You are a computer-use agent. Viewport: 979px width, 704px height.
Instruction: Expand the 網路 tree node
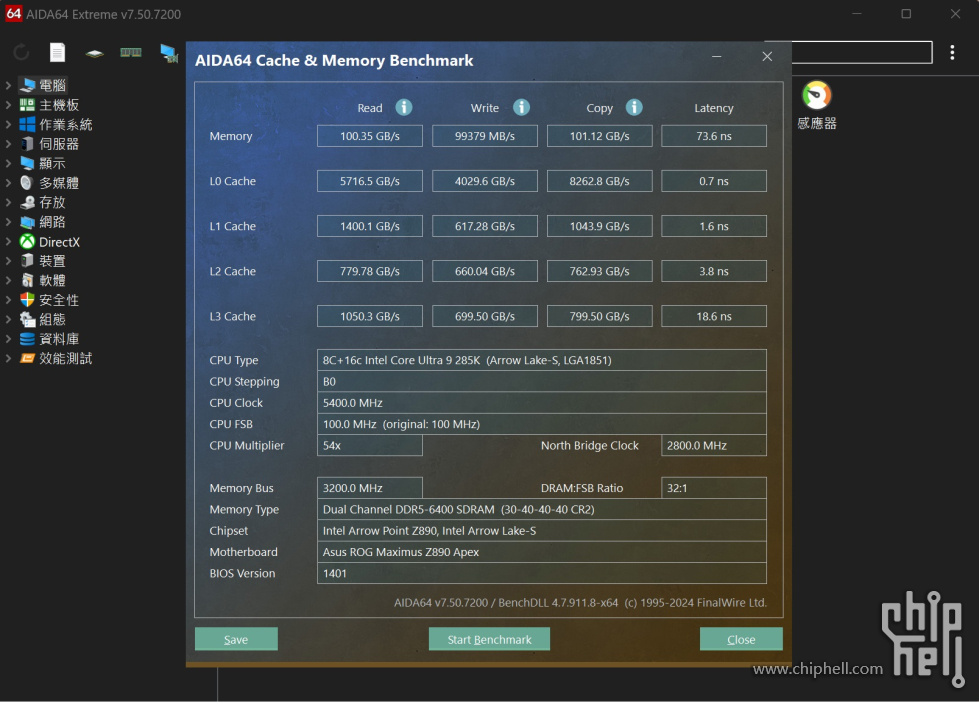[8, 222]
